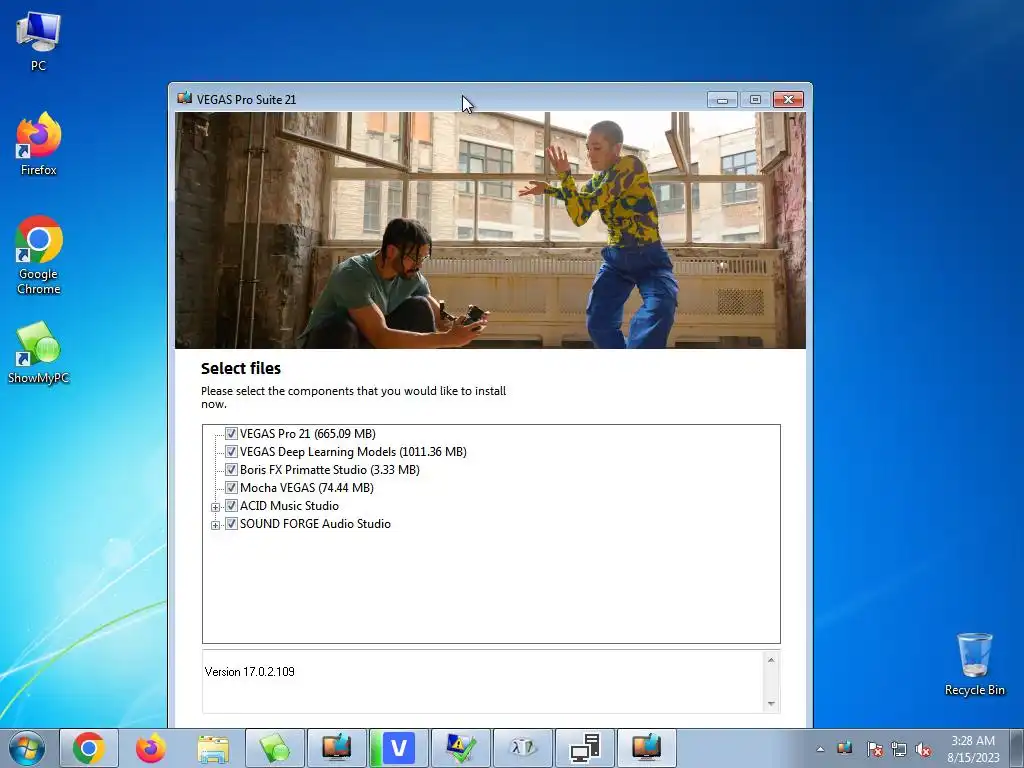Select 'Boris FX Primatte Studio (3.33 MB)' text
The width and height of the screenshot is (1024, 768).
330,470
